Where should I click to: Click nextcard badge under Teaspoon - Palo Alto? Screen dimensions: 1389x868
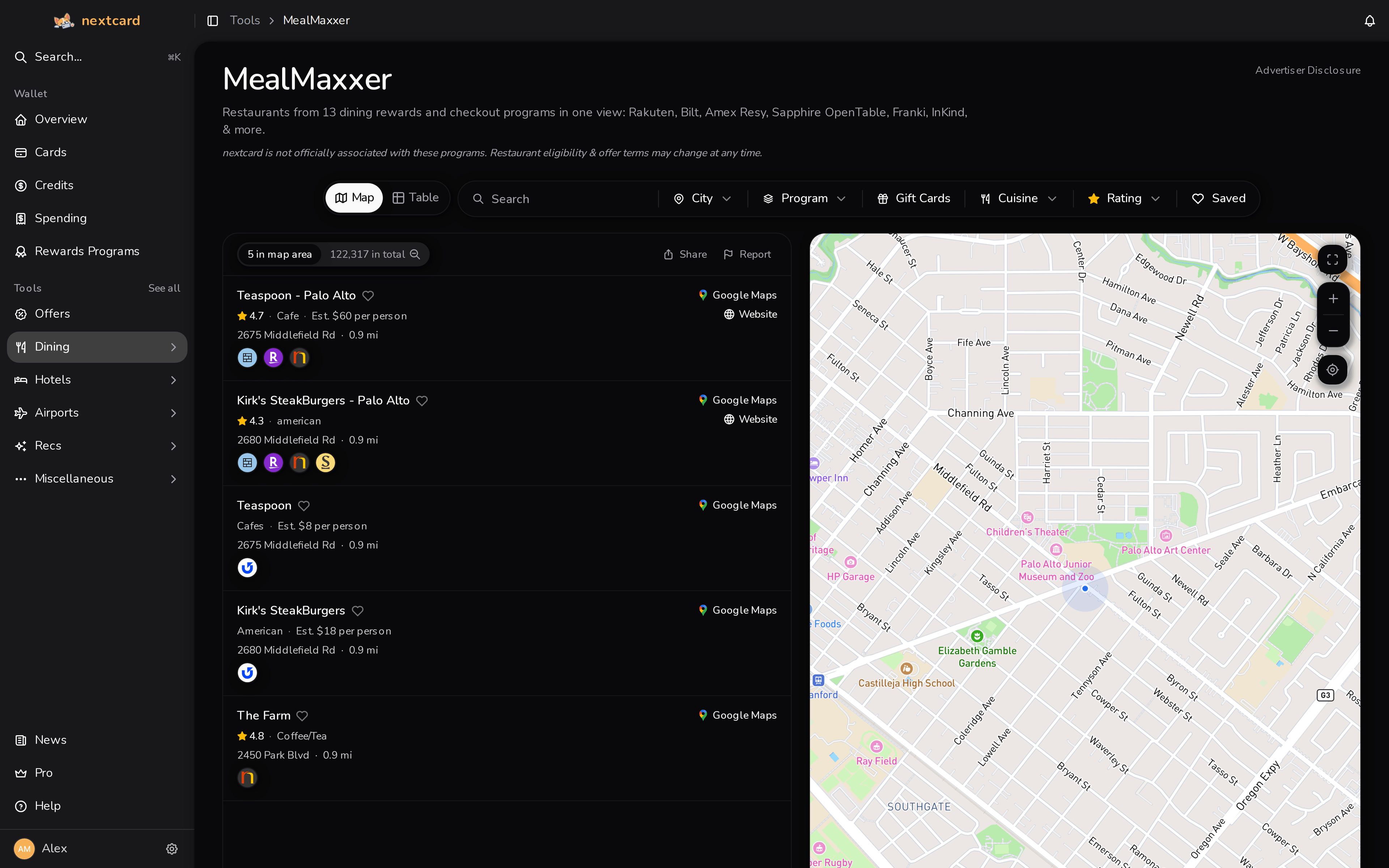[x=299, y=358]
